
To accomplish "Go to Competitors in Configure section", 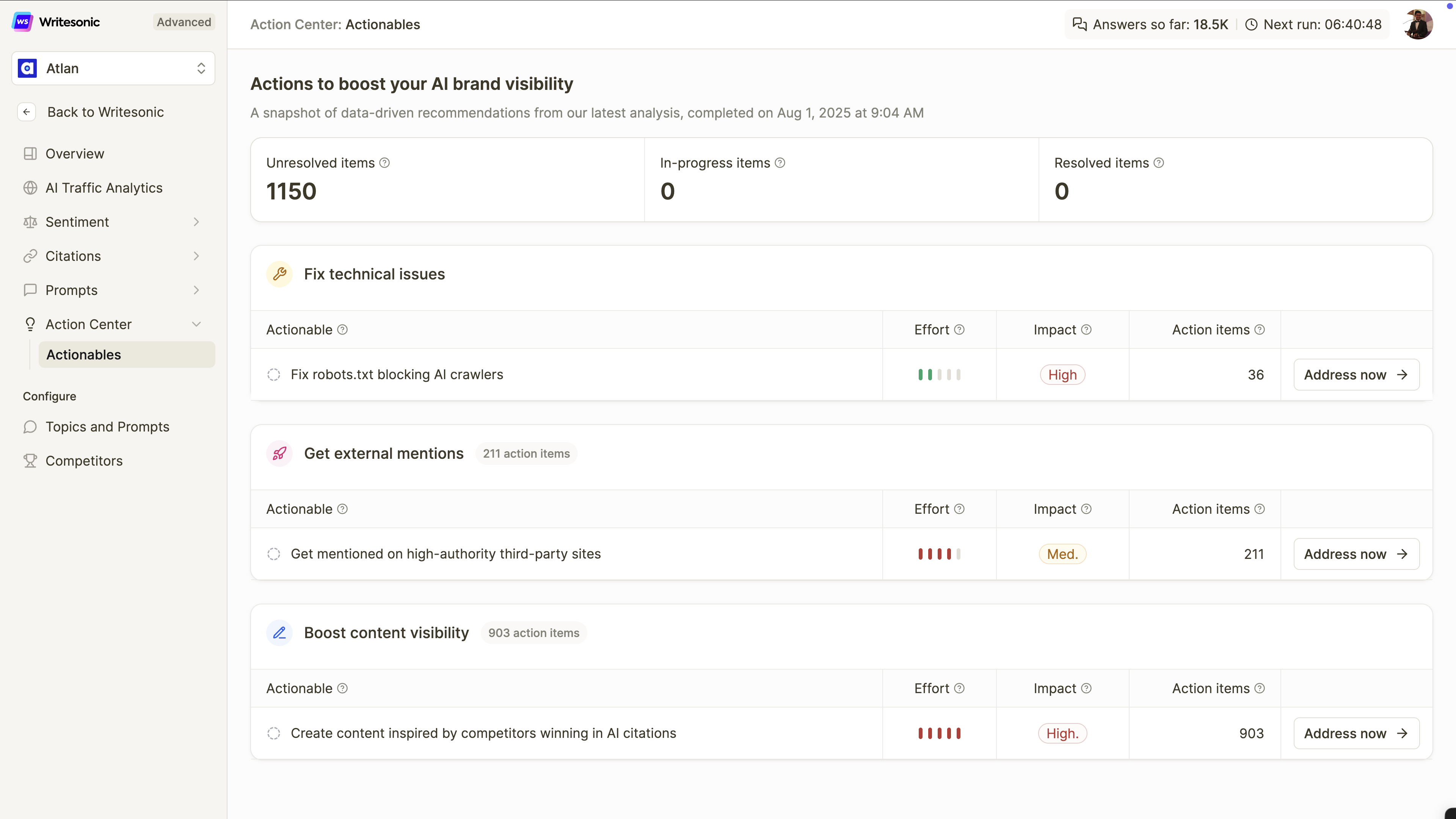I will pyautogui.click(x=84, y=461).
